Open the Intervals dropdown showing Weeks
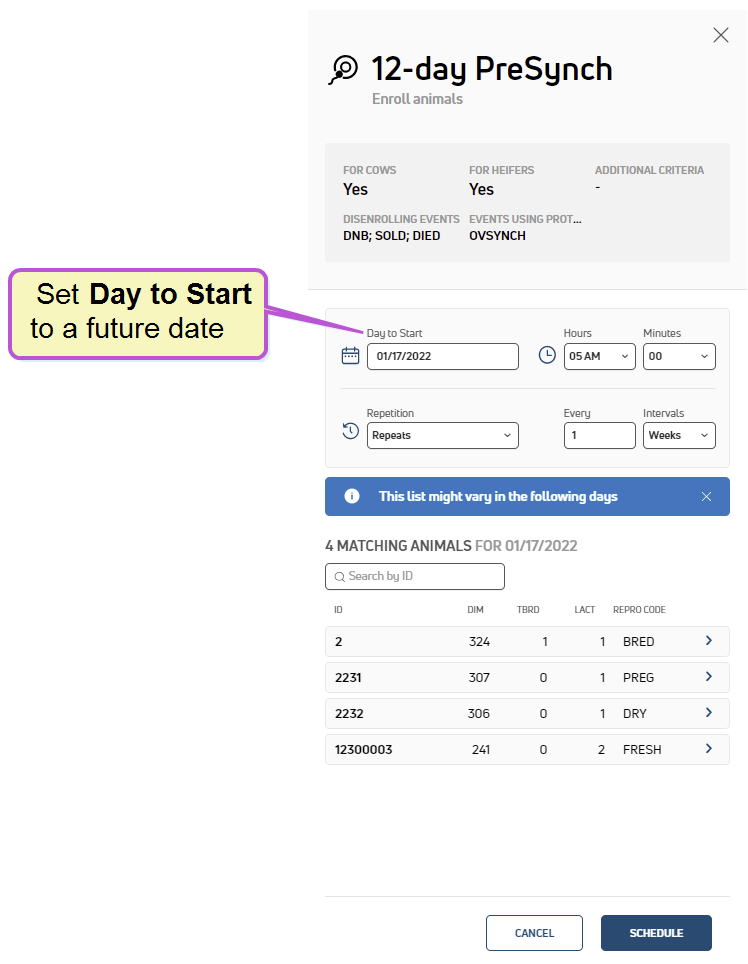The image size is (748, 964). [x=679, y=435]
